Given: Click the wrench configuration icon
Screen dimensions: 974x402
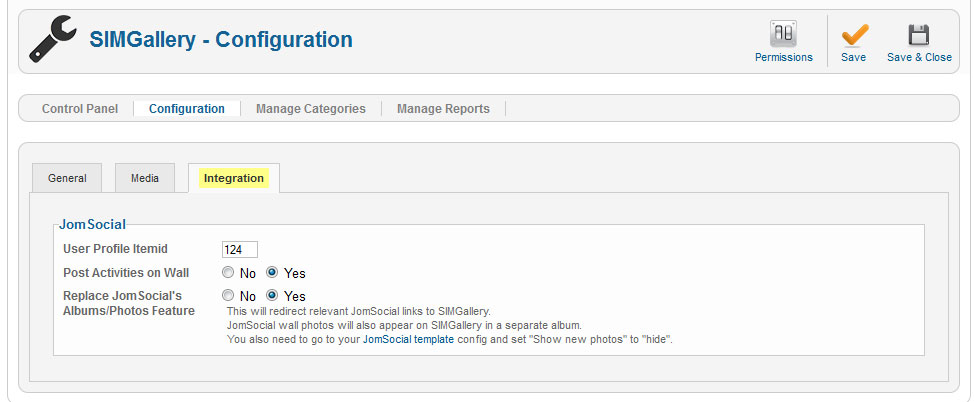Looking at the screenshot, I should point(53,39).
